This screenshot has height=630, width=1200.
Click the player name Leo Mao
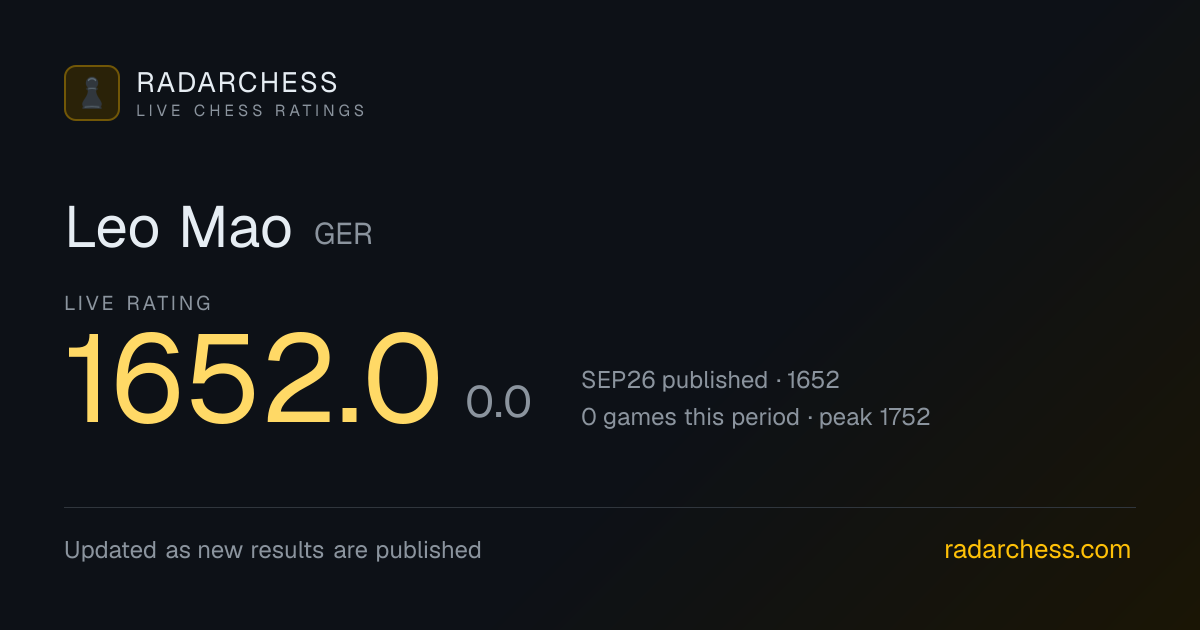tap(178, 228)
